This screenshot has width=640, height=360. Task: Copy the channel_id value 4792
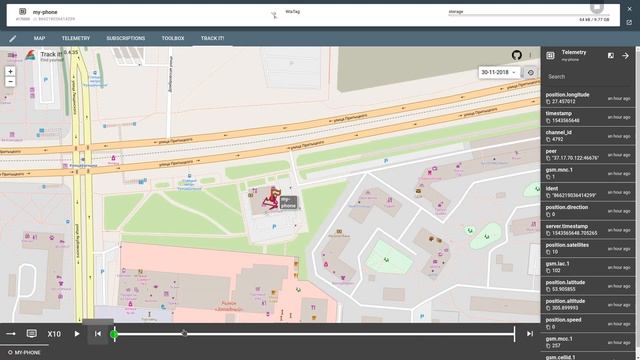click(548, 140)
